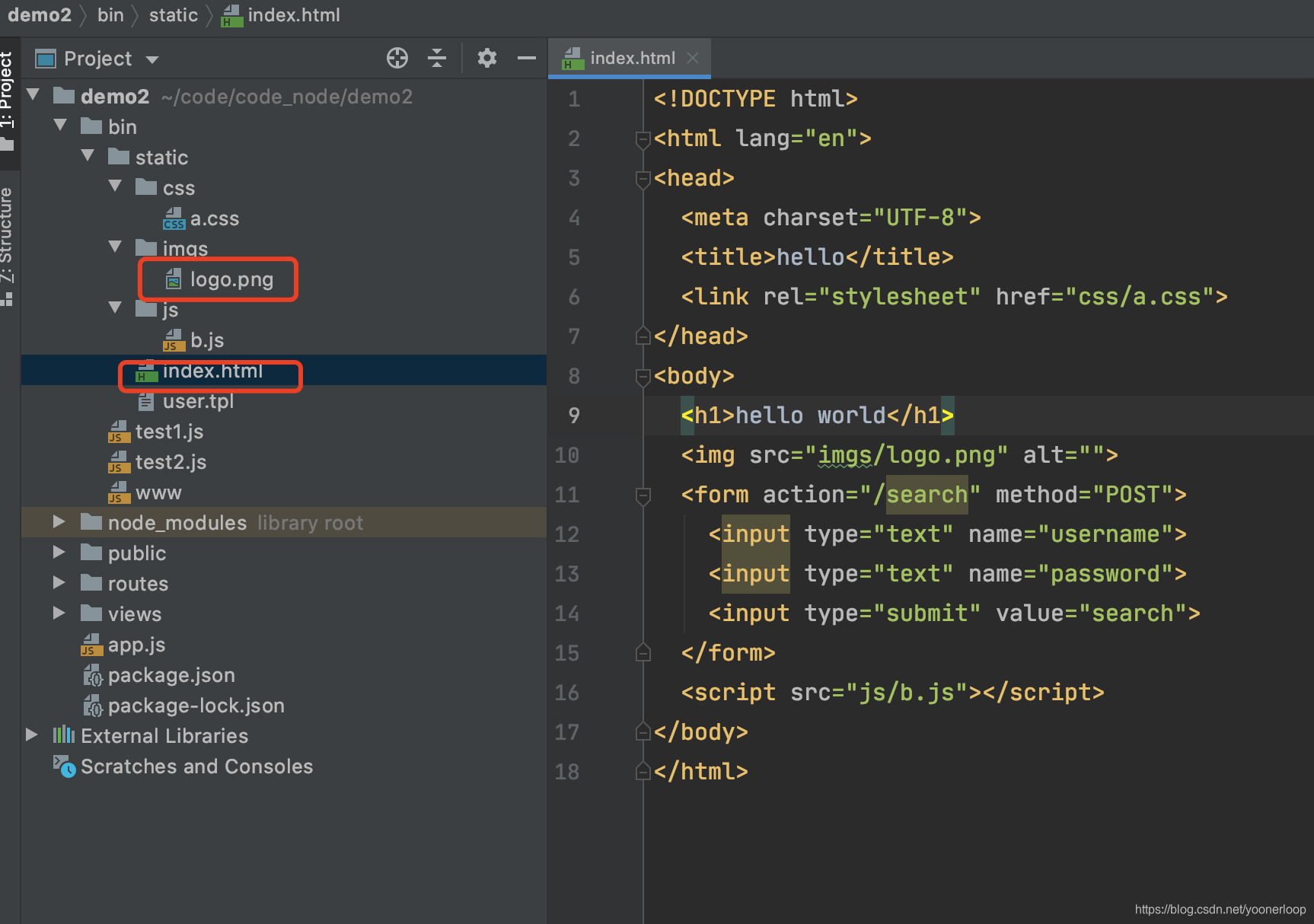Expand External Libraries node
This screenshot has width=1314, height=924.
[x=31, y=735]
